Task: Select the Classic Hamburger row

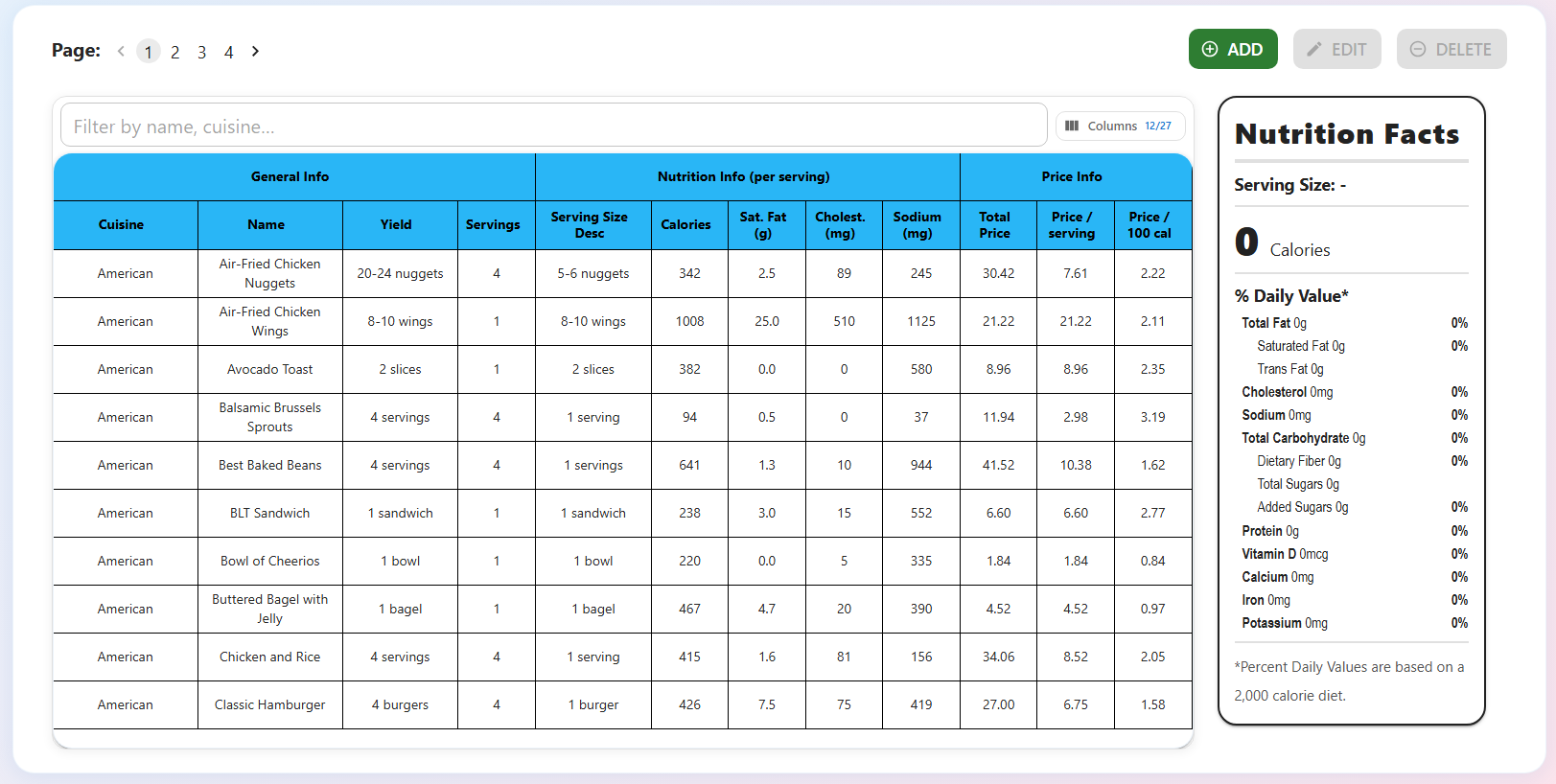Action: coord(622,704)
